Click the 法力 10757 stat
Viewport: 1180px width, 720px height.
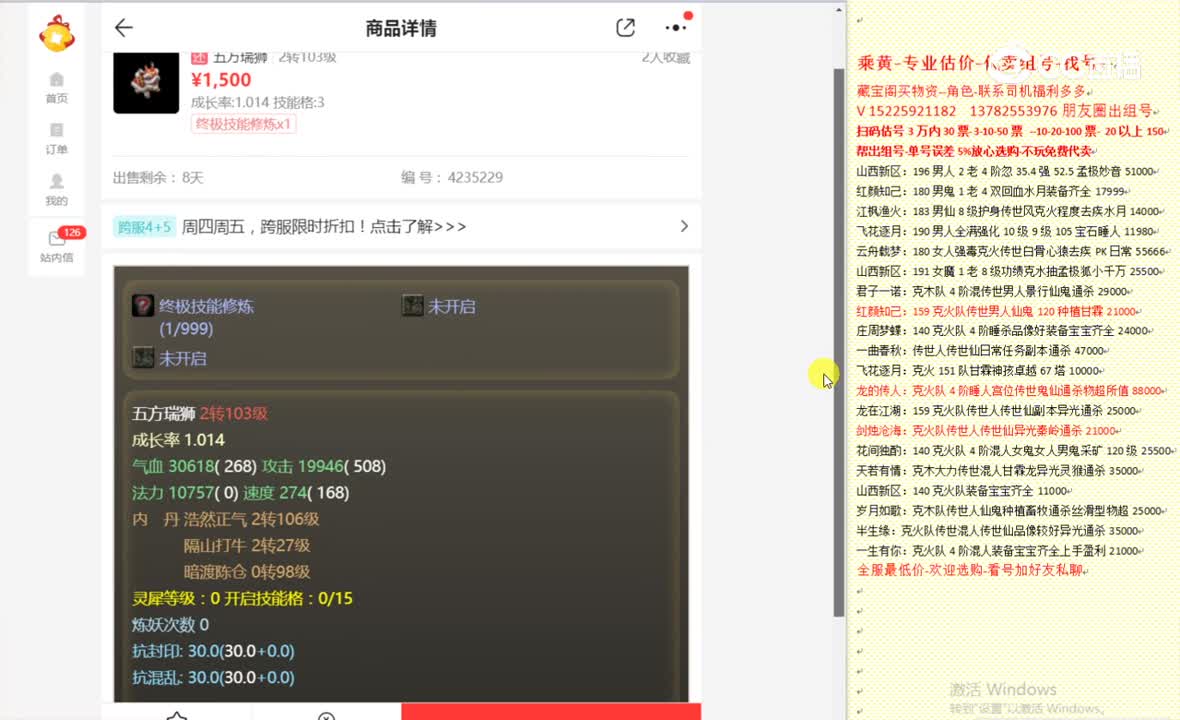[185, 493]
